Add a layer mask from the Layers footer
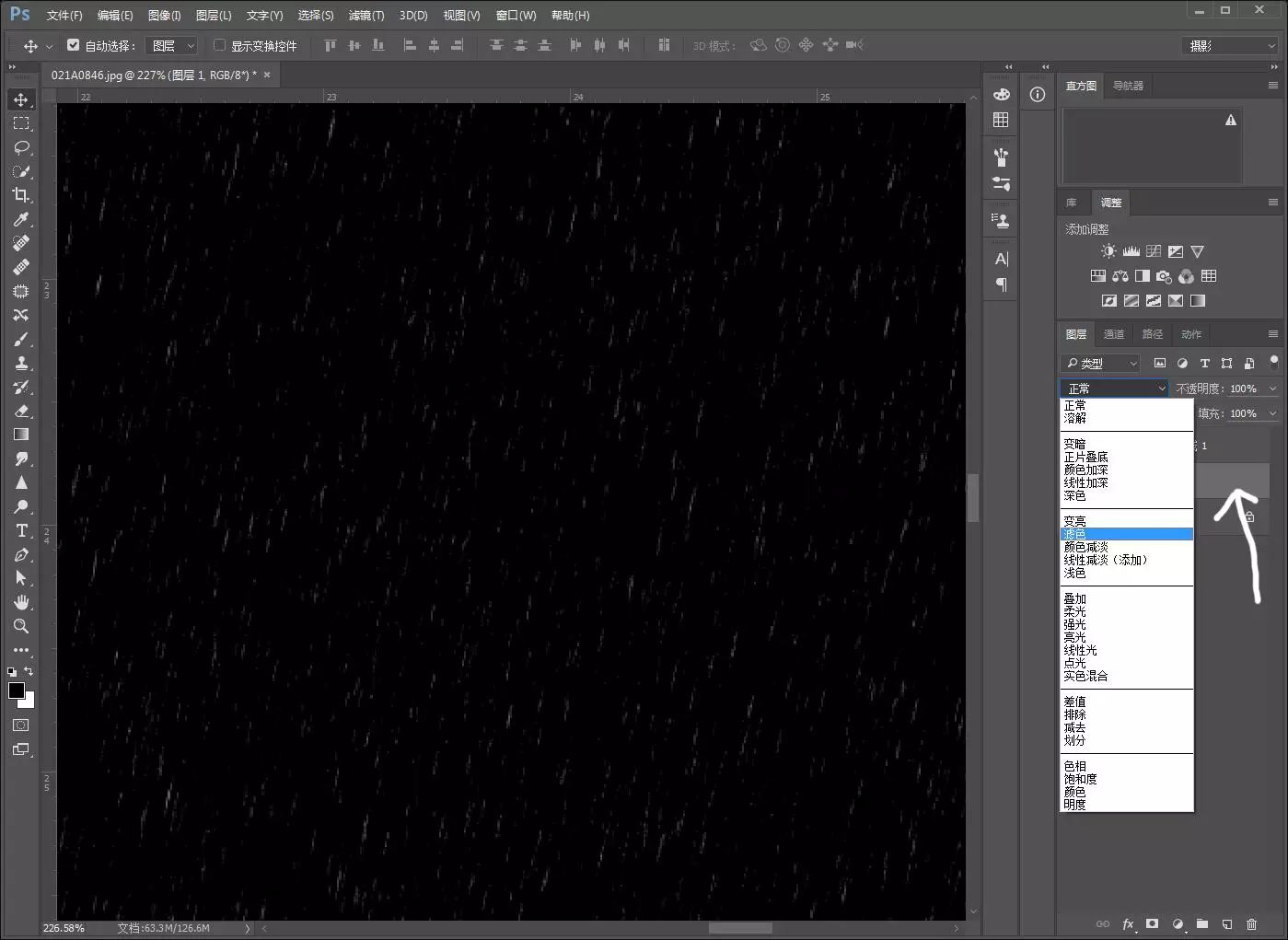The width and height of the screenshot is (1288, 940). click(x=1153, y=924)
